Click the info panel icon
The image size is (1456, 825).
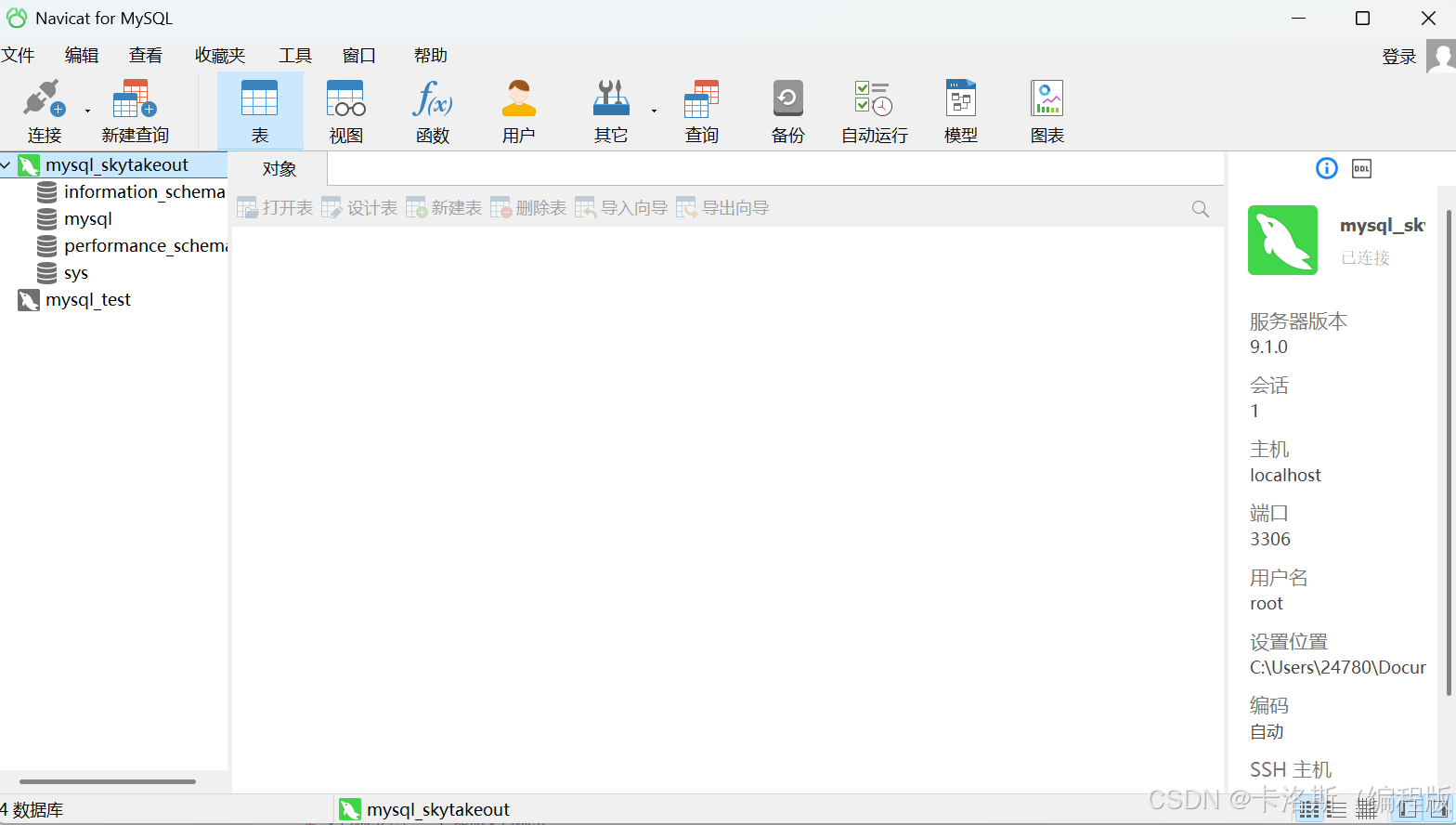1327,168
